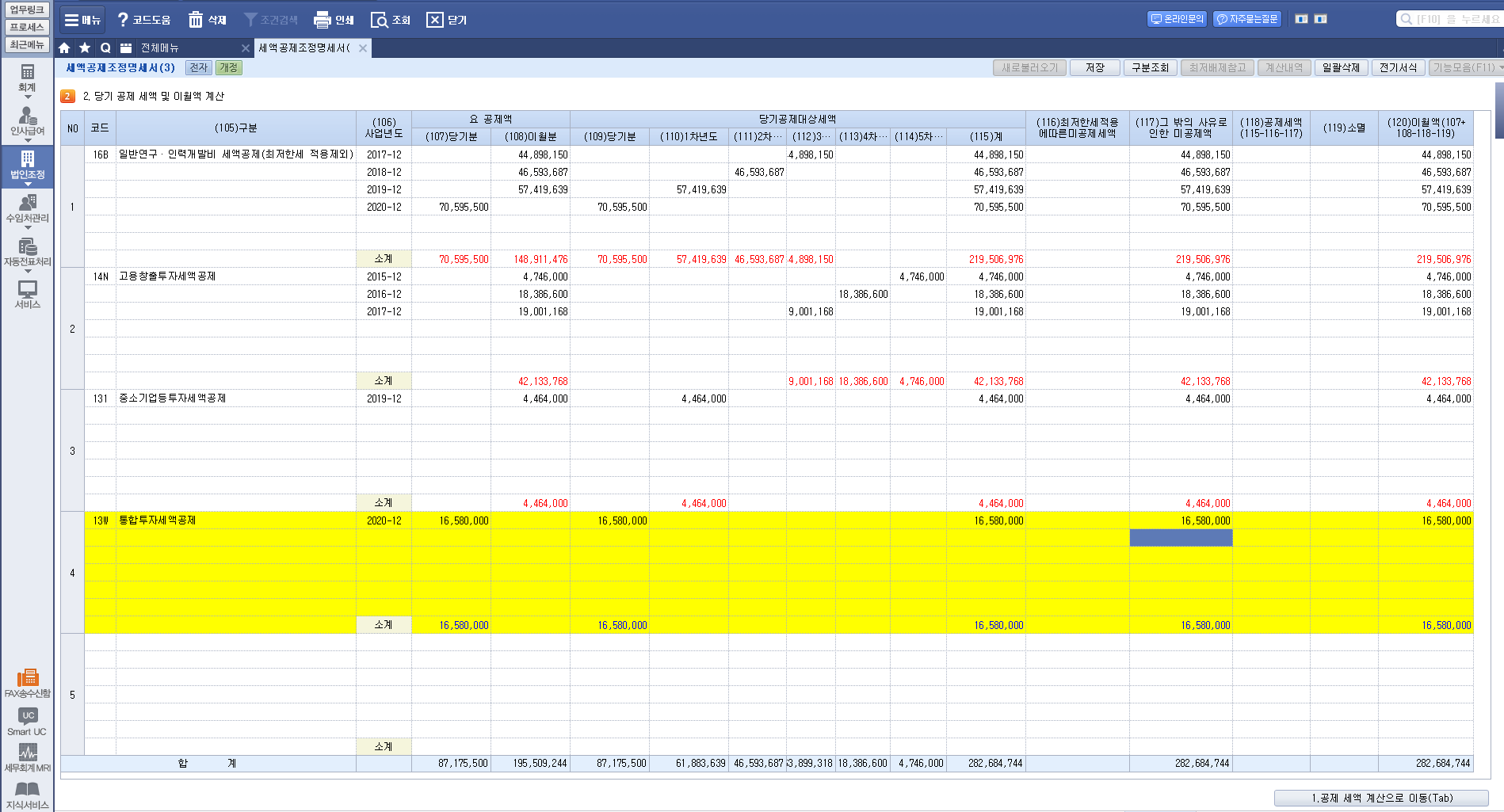Close the 전체메뉴 tab
Screen dimensions: 1504x812
tap(246, 48)
